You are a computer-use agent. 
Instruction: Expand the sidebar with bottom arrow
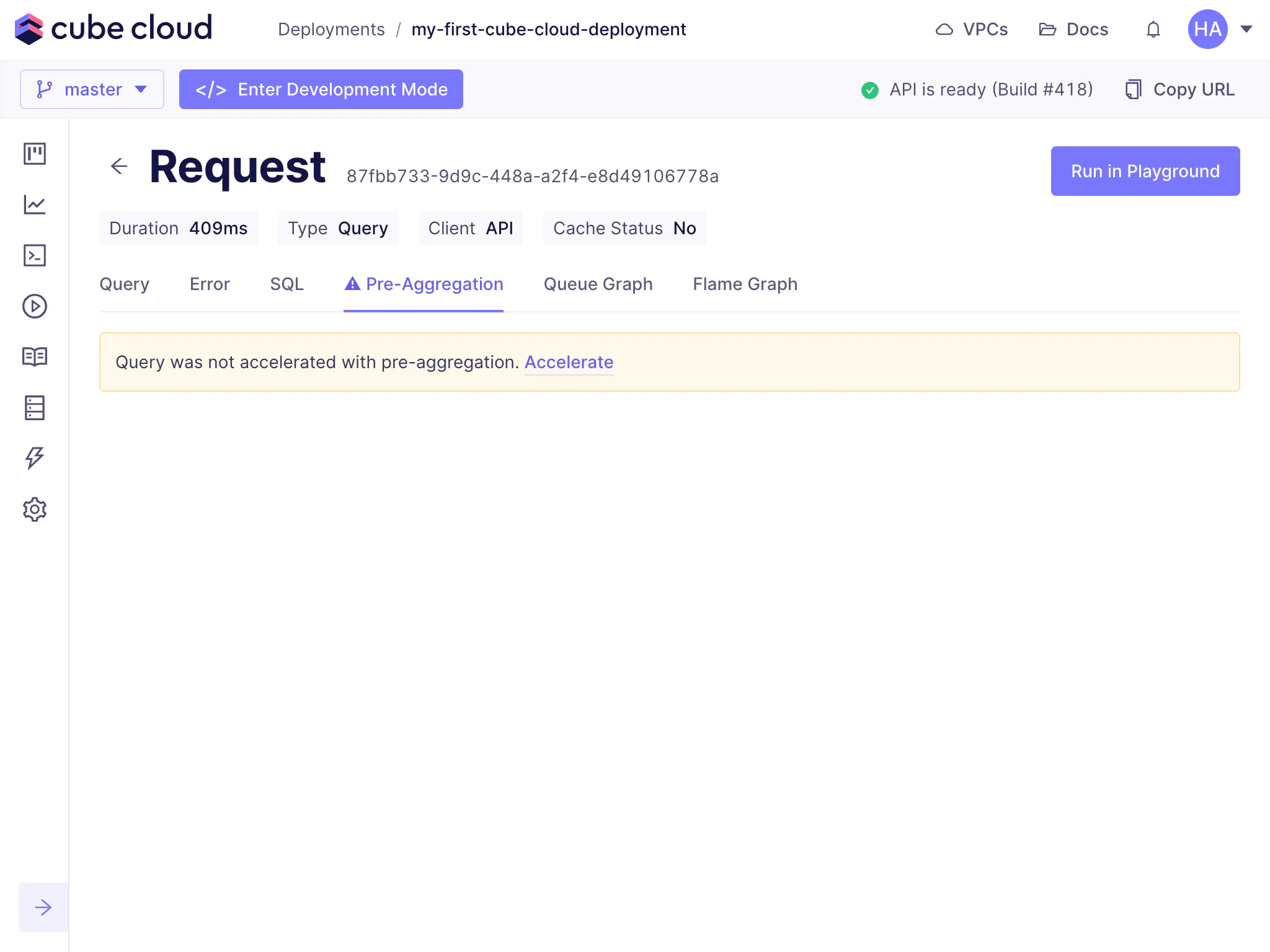pos(43,907)
